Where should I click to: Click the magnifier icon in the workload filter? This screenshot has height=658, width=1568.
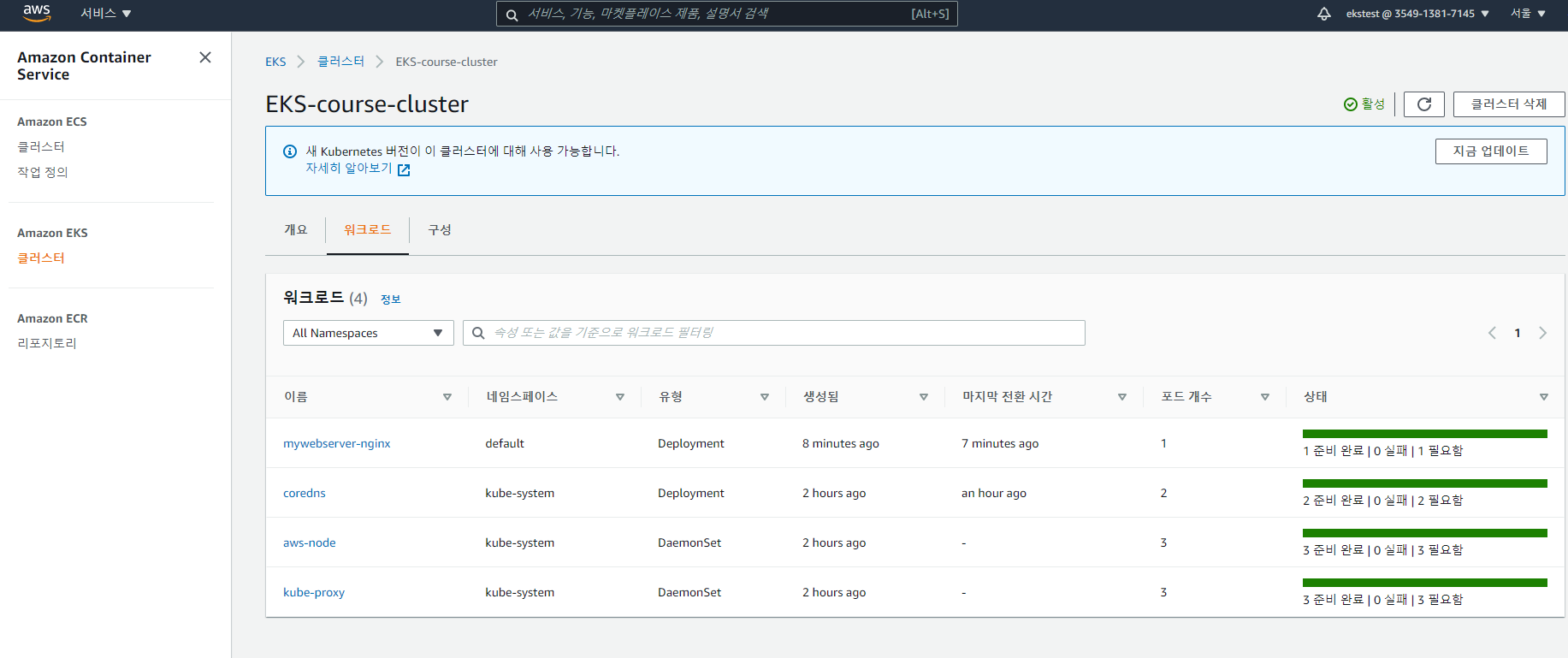click(478, 333)
